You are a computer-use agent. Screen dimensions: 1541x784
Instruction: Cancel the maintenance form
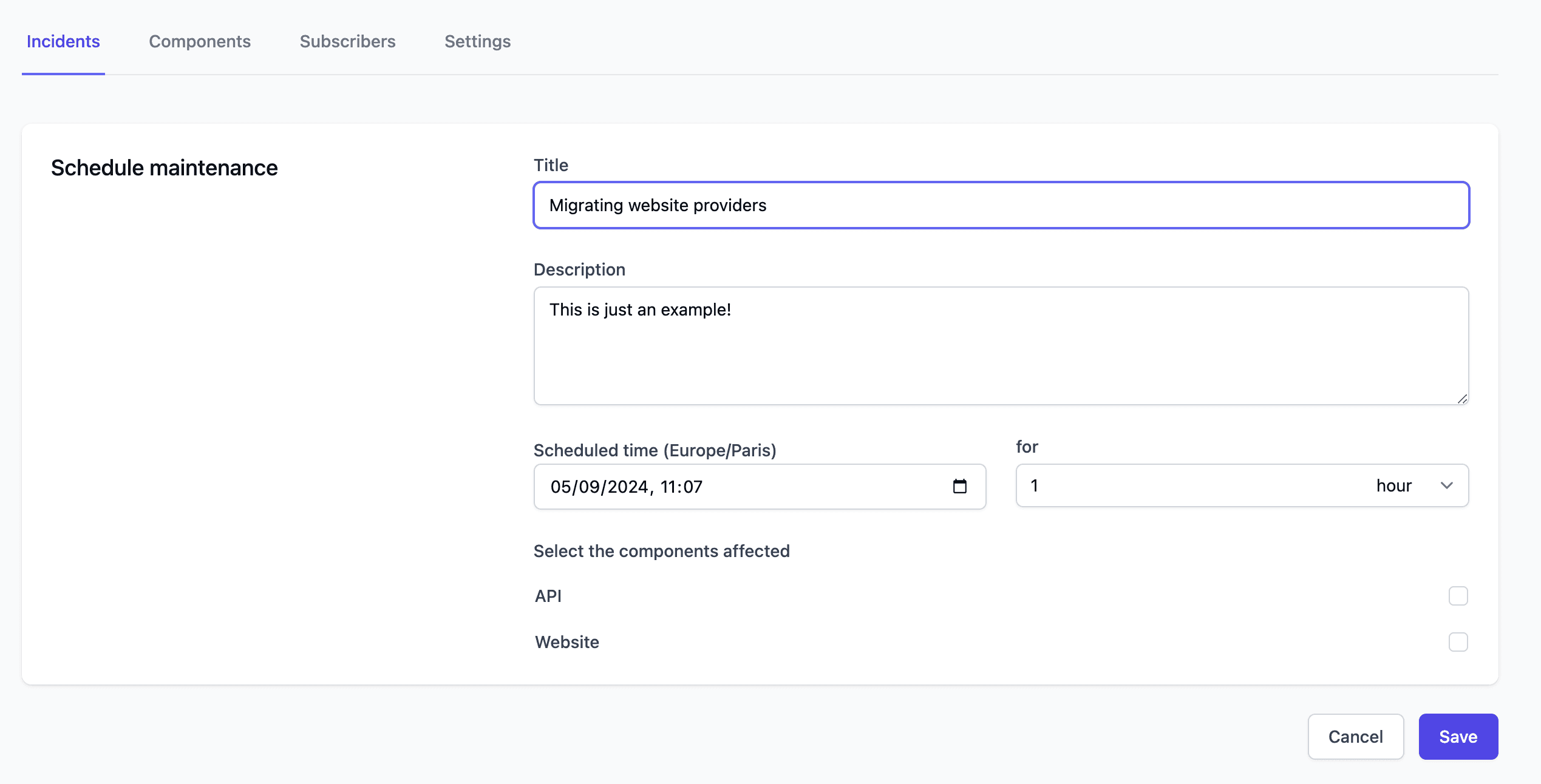pos(1355,737)
